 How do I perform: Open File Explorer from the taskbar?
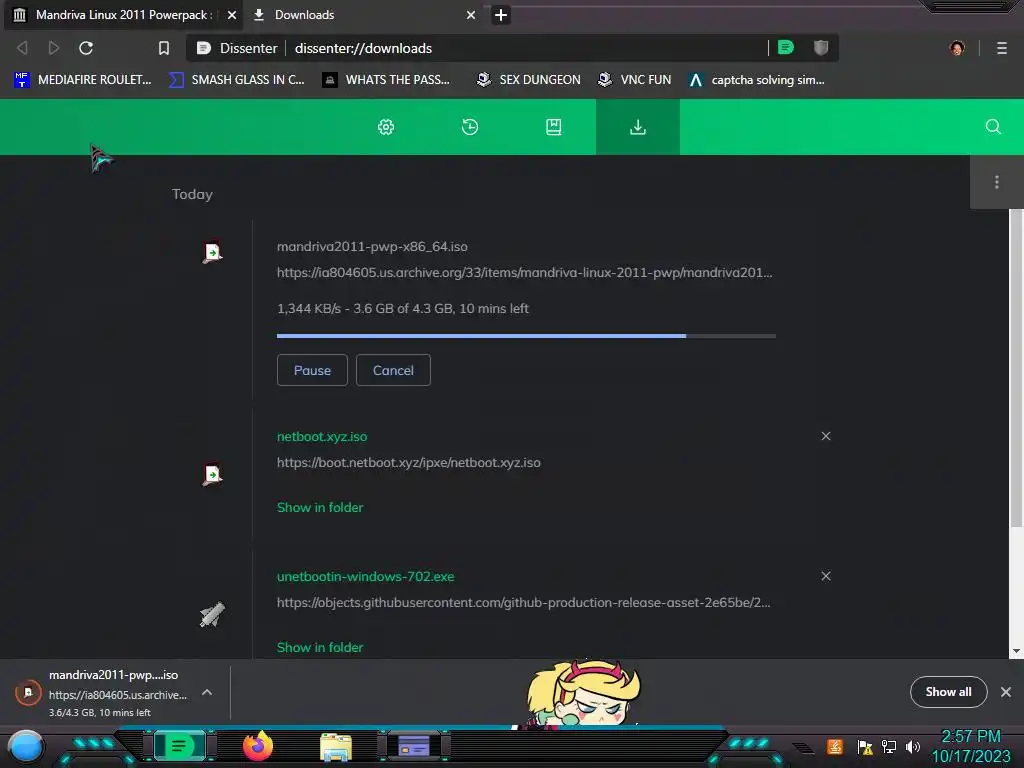coord(336,747)
